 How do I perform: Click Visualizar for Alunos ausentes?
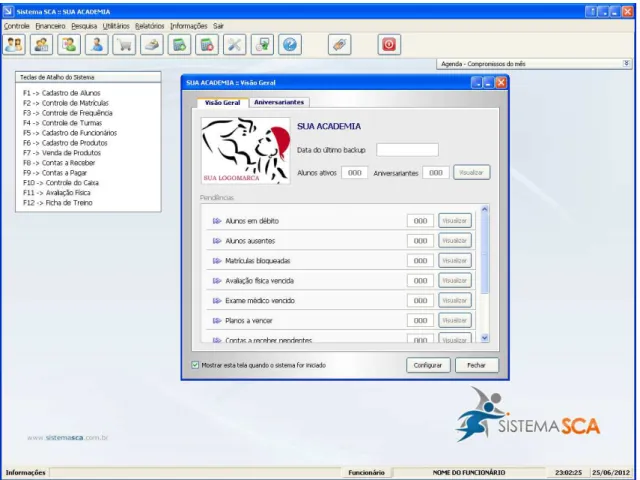(455, 240)
